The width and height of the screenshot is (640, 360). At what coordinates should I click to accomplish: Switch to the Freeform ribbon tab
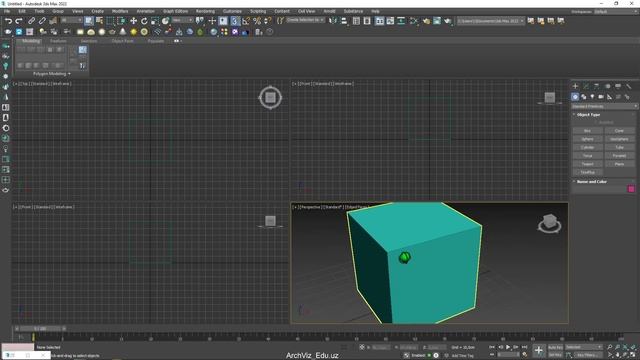pyautogui.click(x=58, y=41)
